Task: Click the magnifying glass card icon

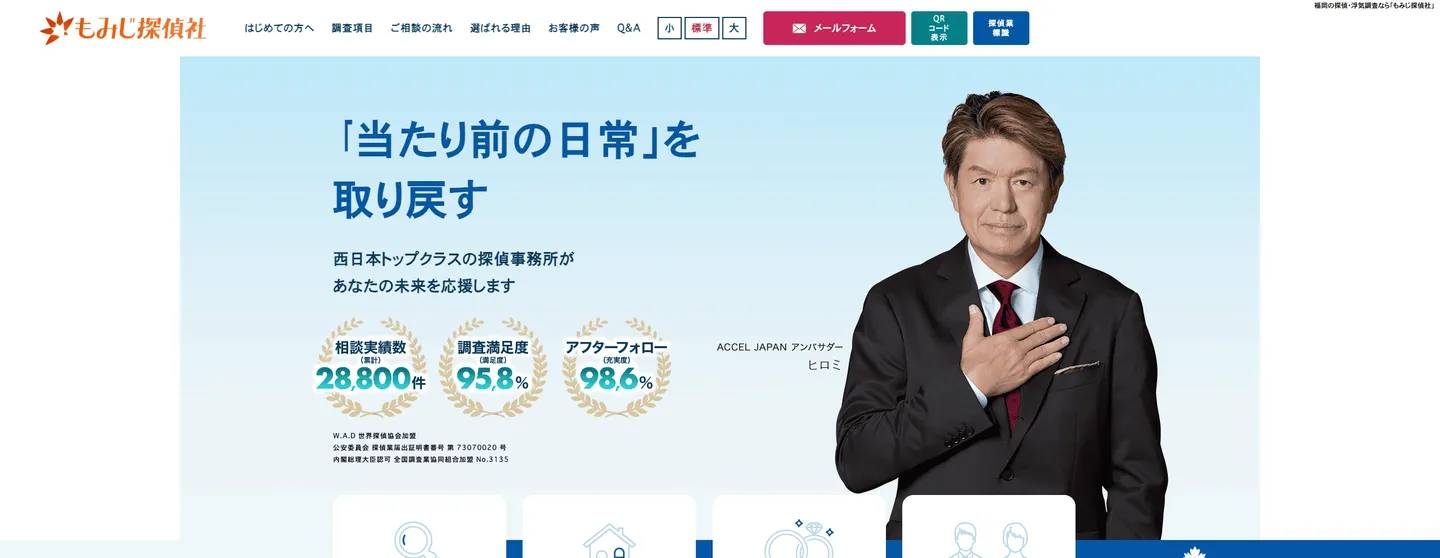Action: click(415, 540)
